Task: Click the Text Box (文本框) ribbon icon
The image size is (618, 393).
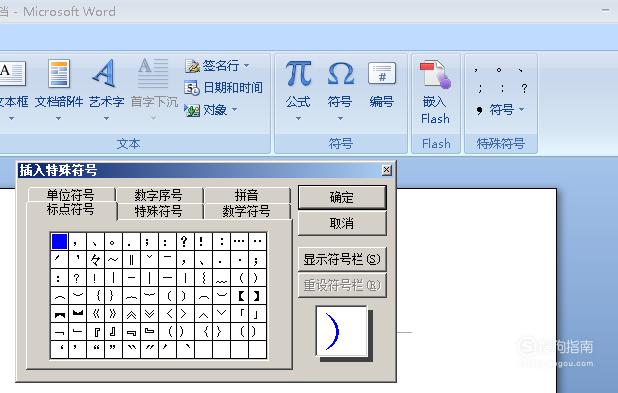Action: pyautogui.click(x=12, y=74)
